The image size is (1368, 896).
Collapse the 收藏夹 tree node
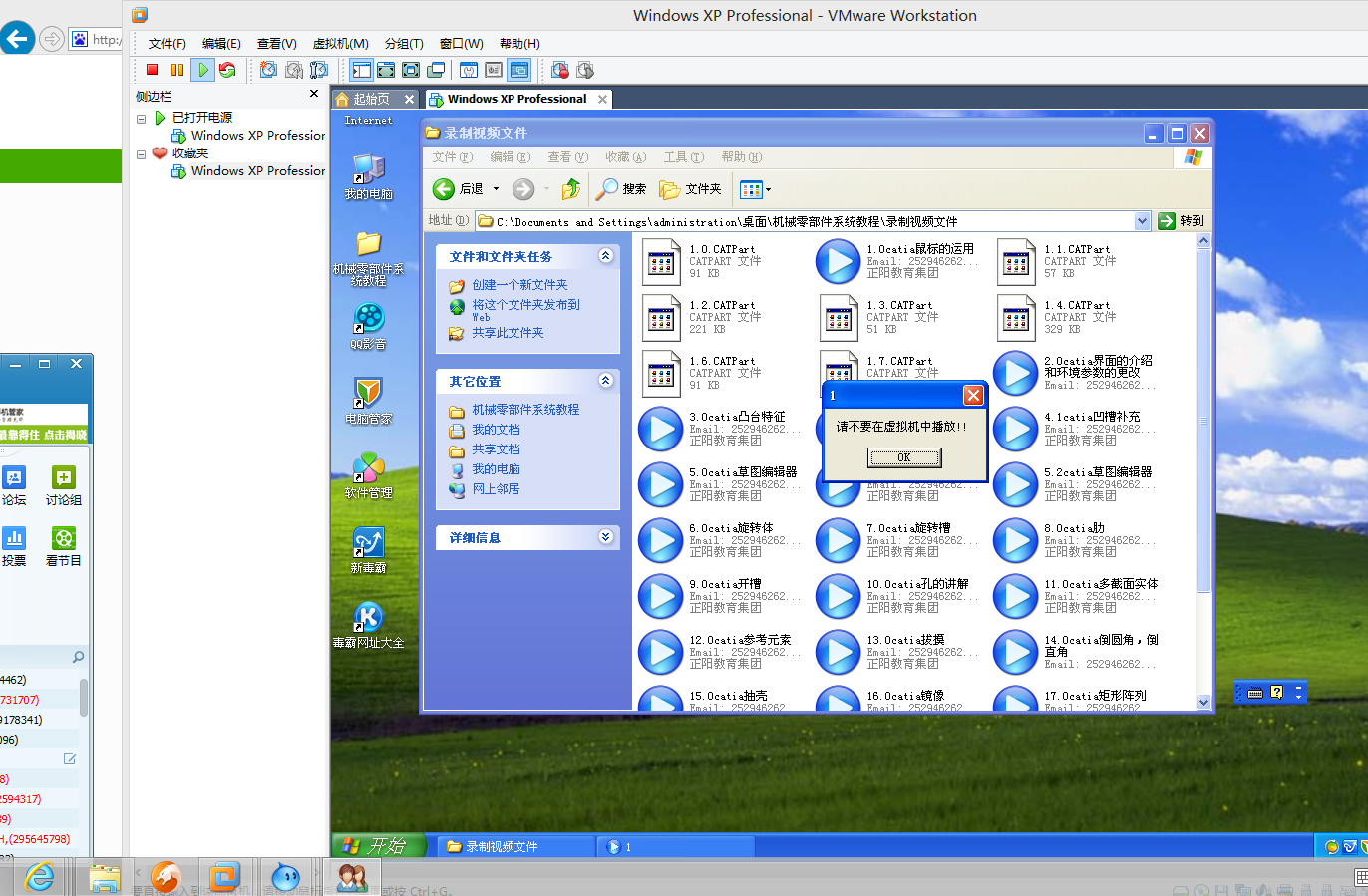[142, 153]
